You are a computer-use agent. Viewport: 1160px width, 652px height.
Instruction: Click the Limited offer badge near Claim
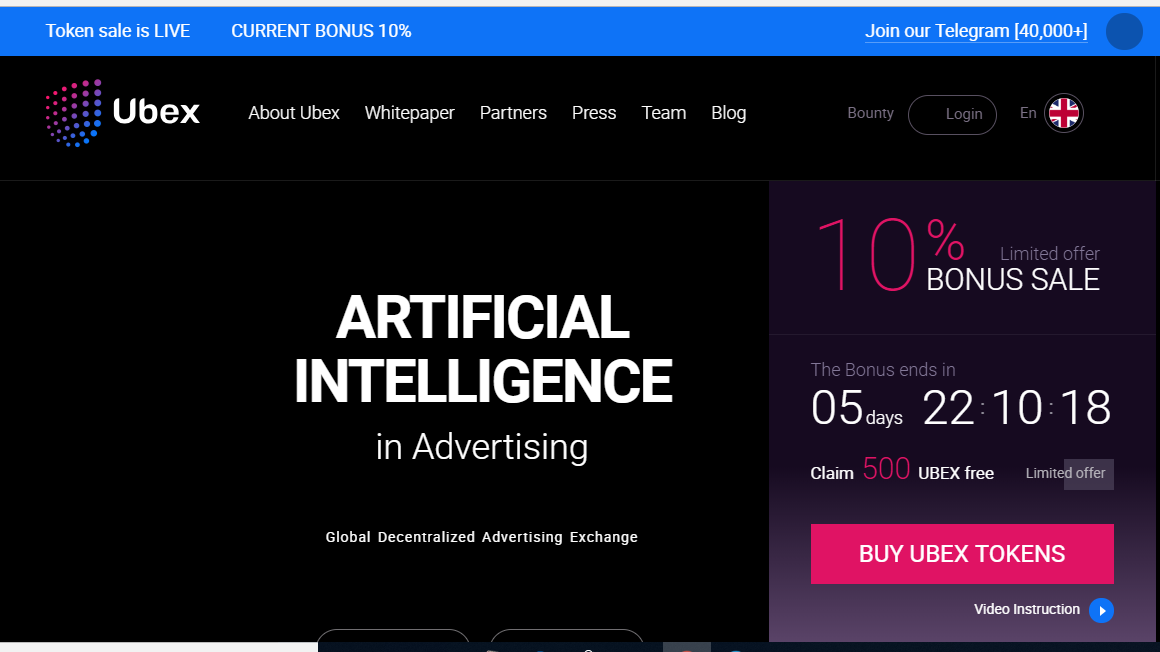1065,474
